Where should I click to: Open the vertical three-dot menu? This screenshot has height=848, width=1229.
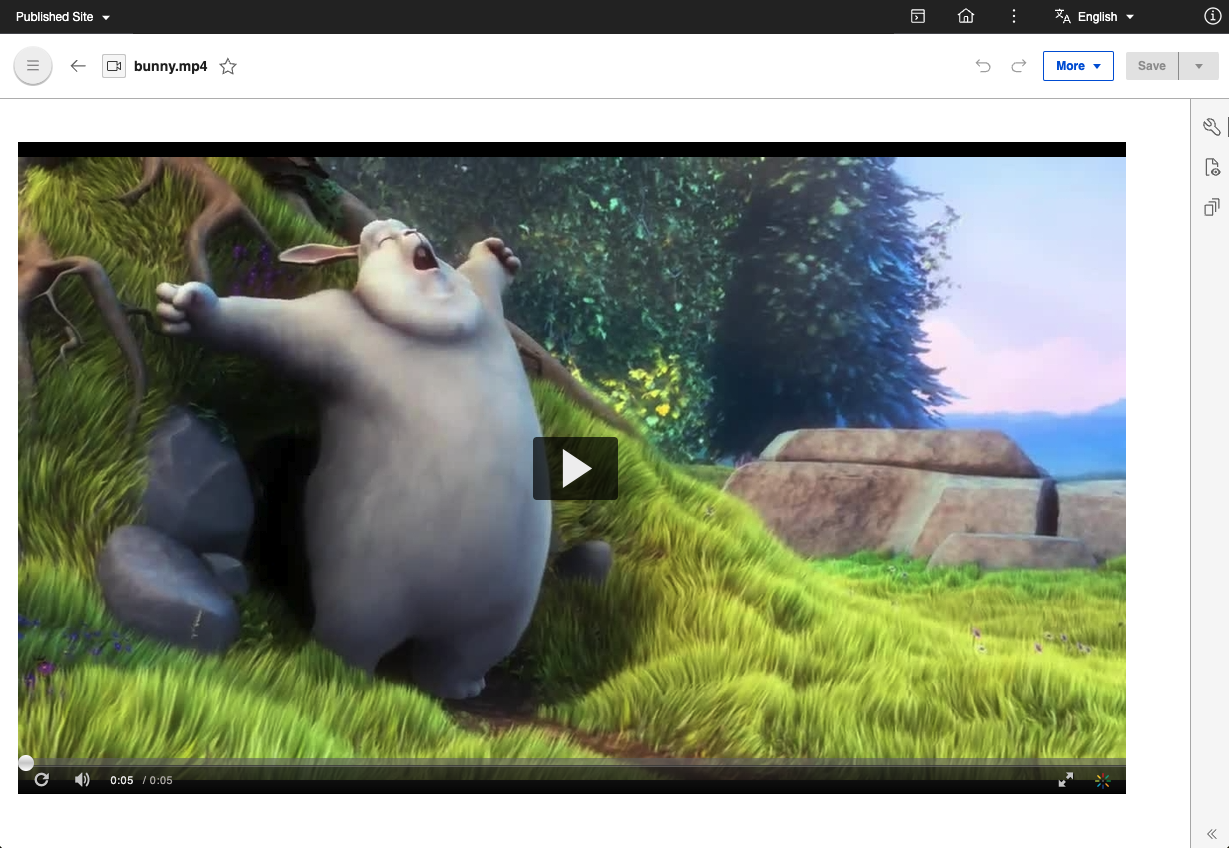click(1014, 17)
